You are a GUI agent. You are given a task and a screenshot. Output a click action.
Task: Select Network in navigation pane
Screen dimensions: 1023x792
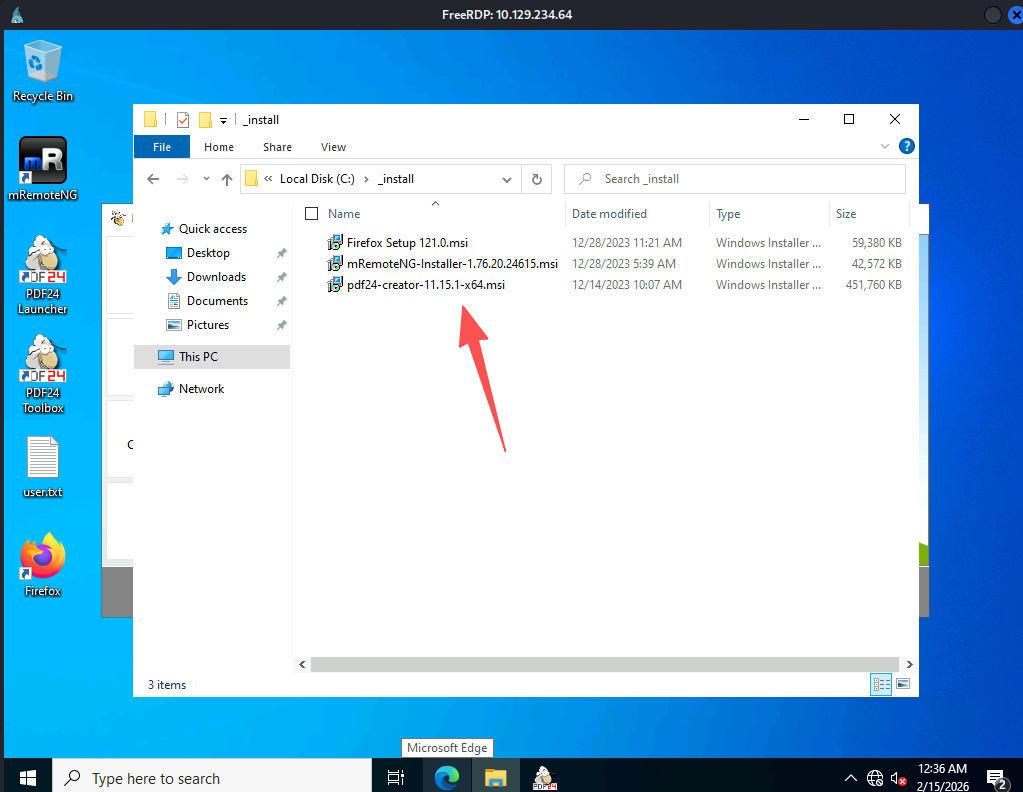click(x=201, y=389)
